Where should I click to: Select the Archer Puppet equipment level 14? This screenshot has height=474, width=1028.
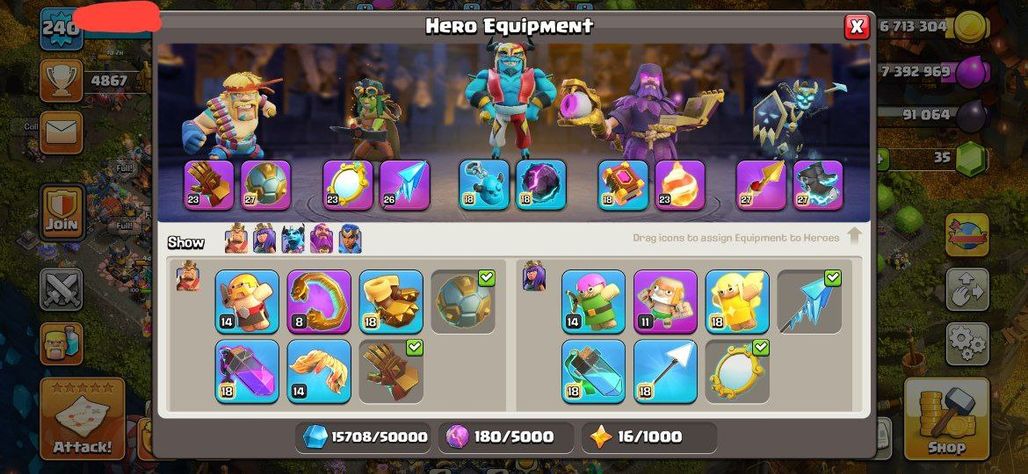pos(593,302)
